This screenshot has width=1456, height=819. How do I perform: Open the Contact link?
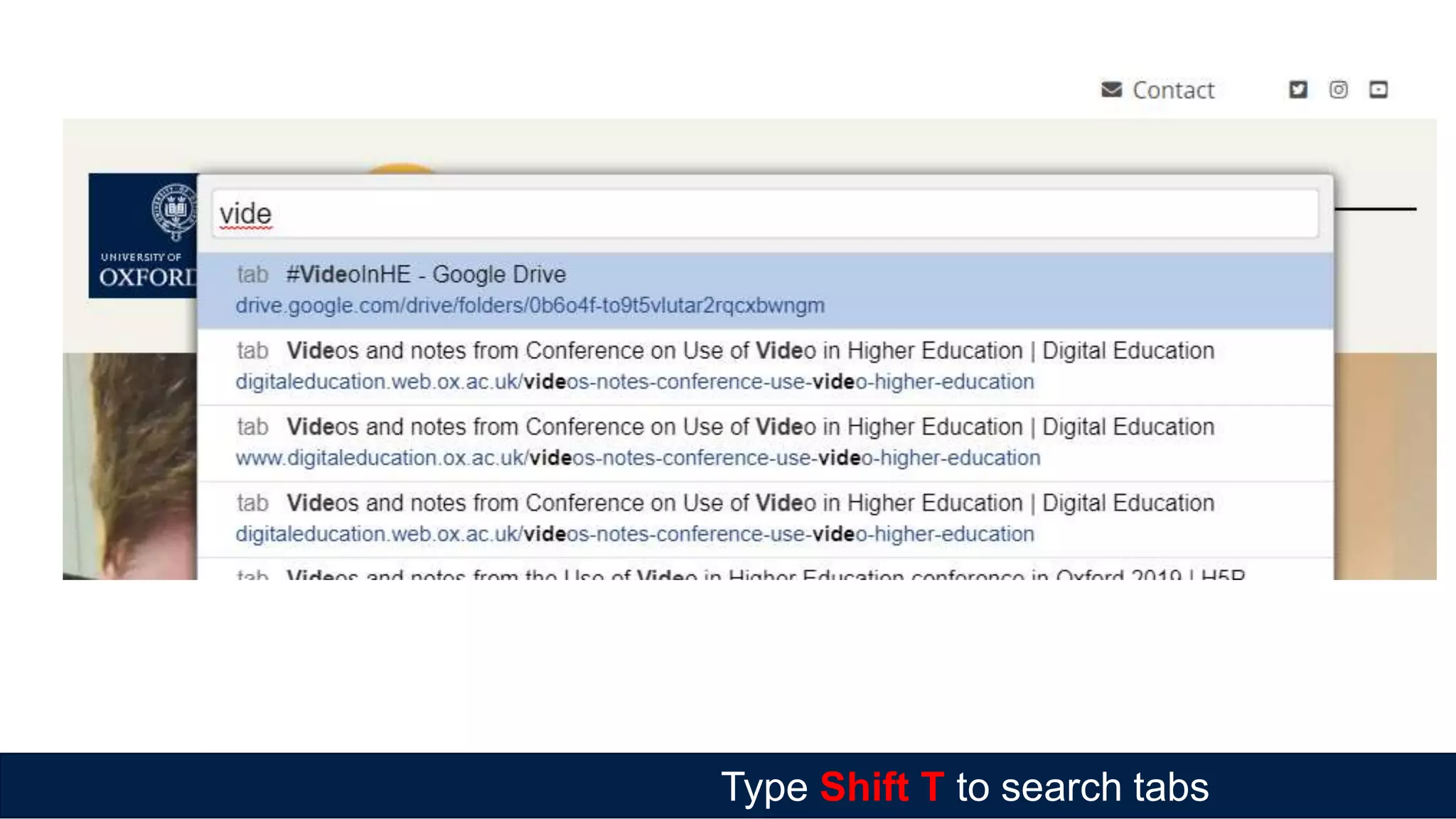click(1173, 90)
